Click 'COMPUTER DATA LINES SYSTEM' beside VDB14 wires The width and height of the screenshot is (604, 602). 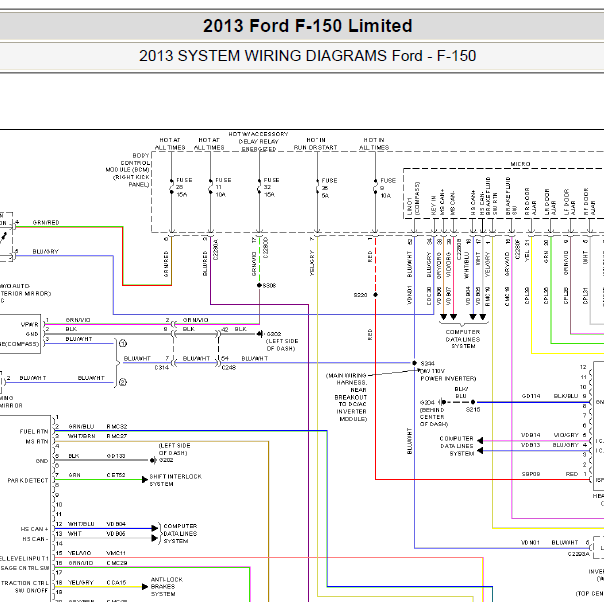tap(456, 446)
